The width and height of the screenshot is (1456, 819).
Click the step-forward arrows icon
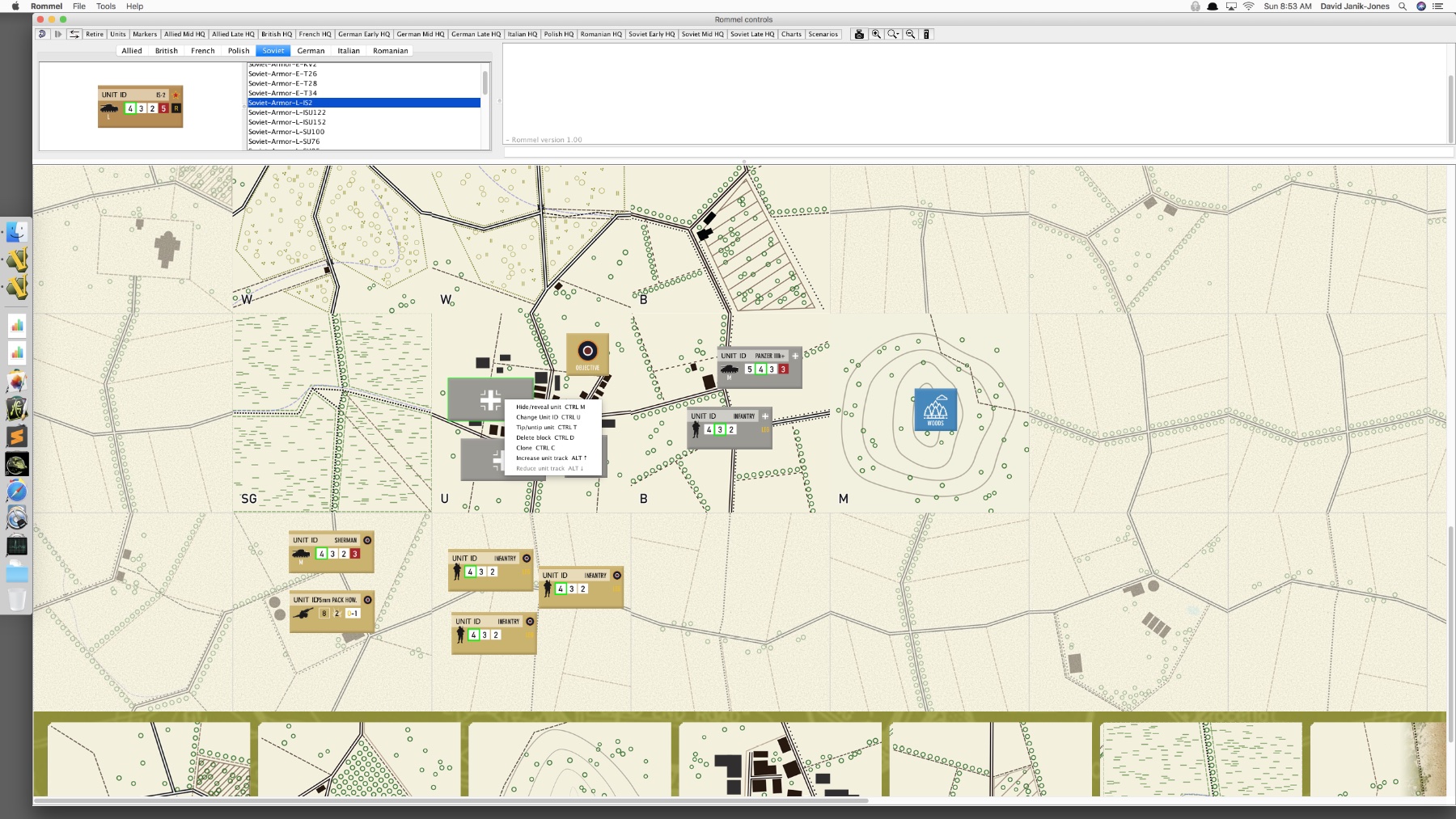click(x=57, y=34)
